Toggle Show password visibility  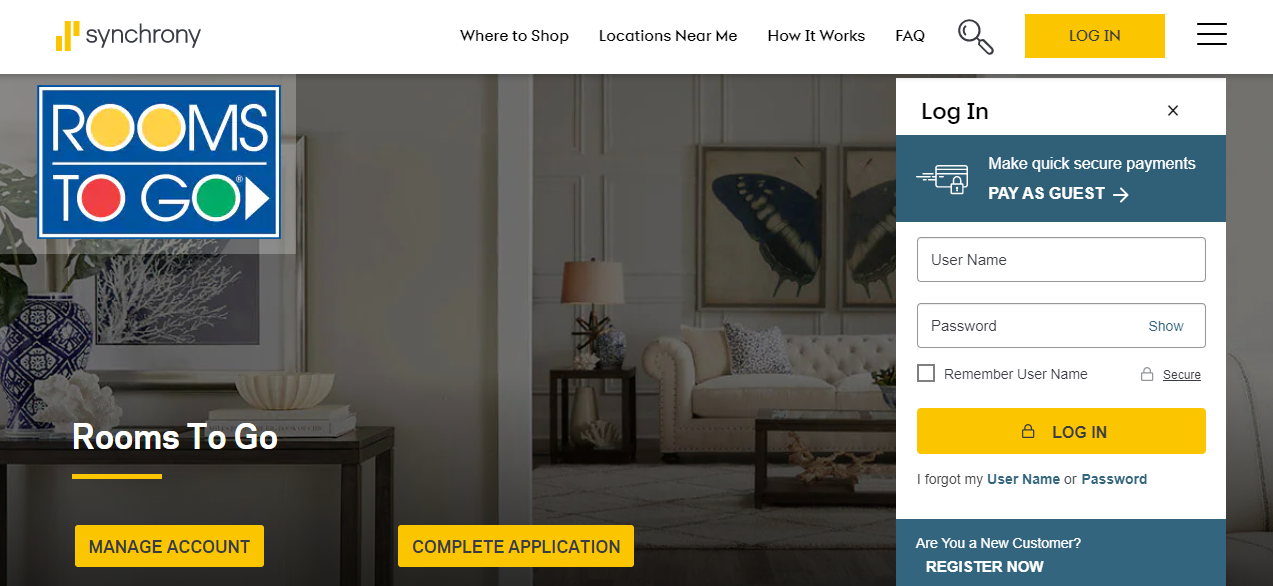tap(1165, 326)
